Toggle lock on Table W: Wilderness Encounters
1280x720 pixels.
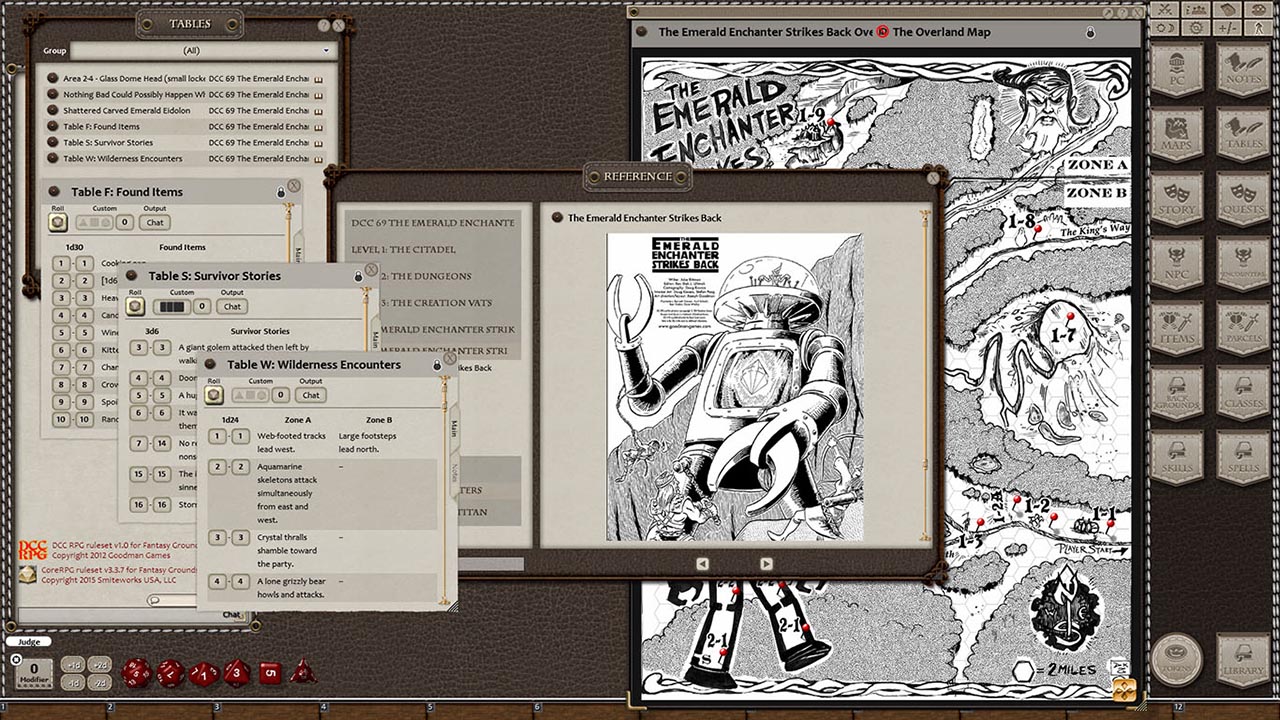click(436, 366)
